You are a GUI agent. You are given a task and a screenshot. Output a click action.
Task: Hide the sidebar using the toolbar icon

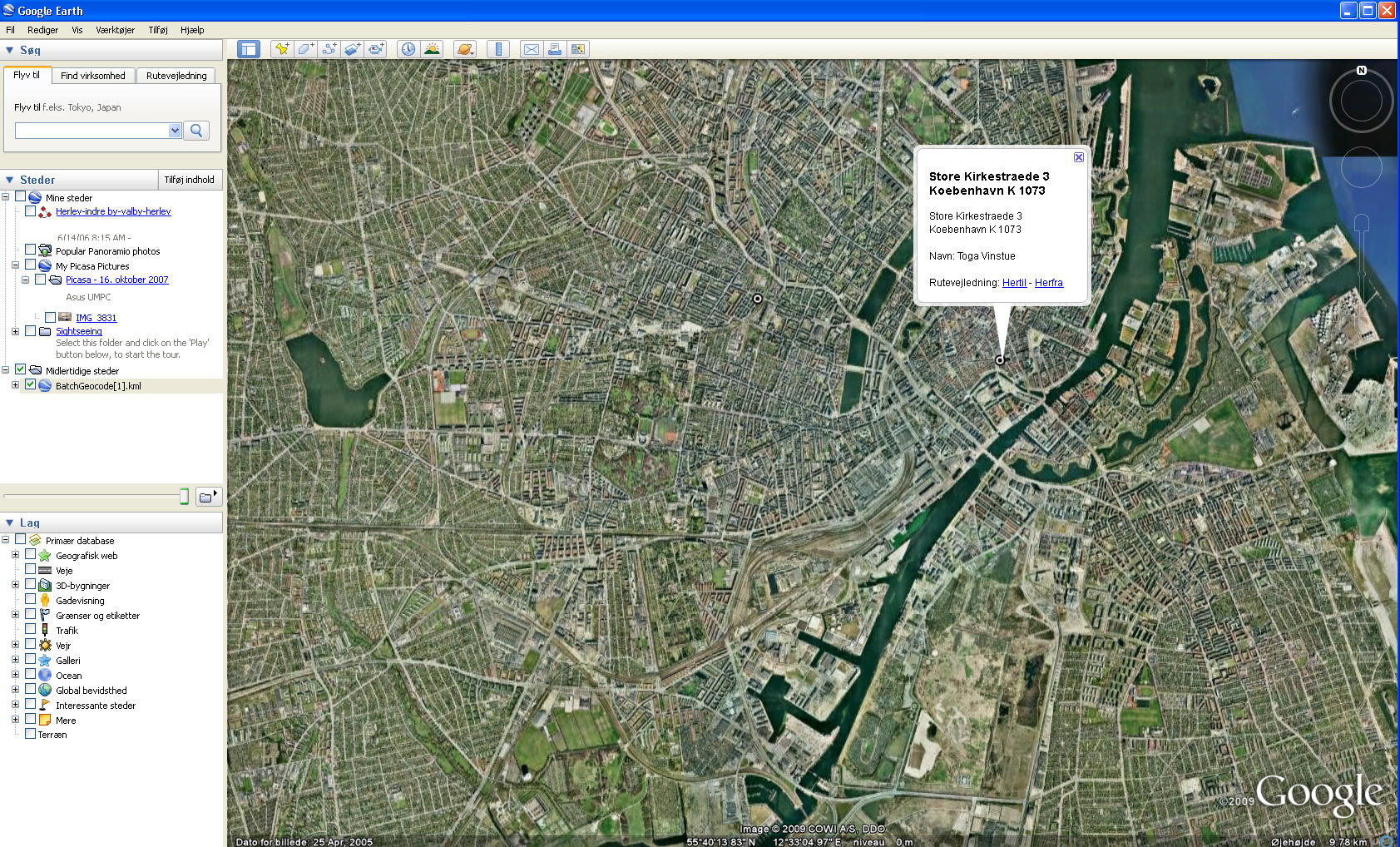[249, 49]
